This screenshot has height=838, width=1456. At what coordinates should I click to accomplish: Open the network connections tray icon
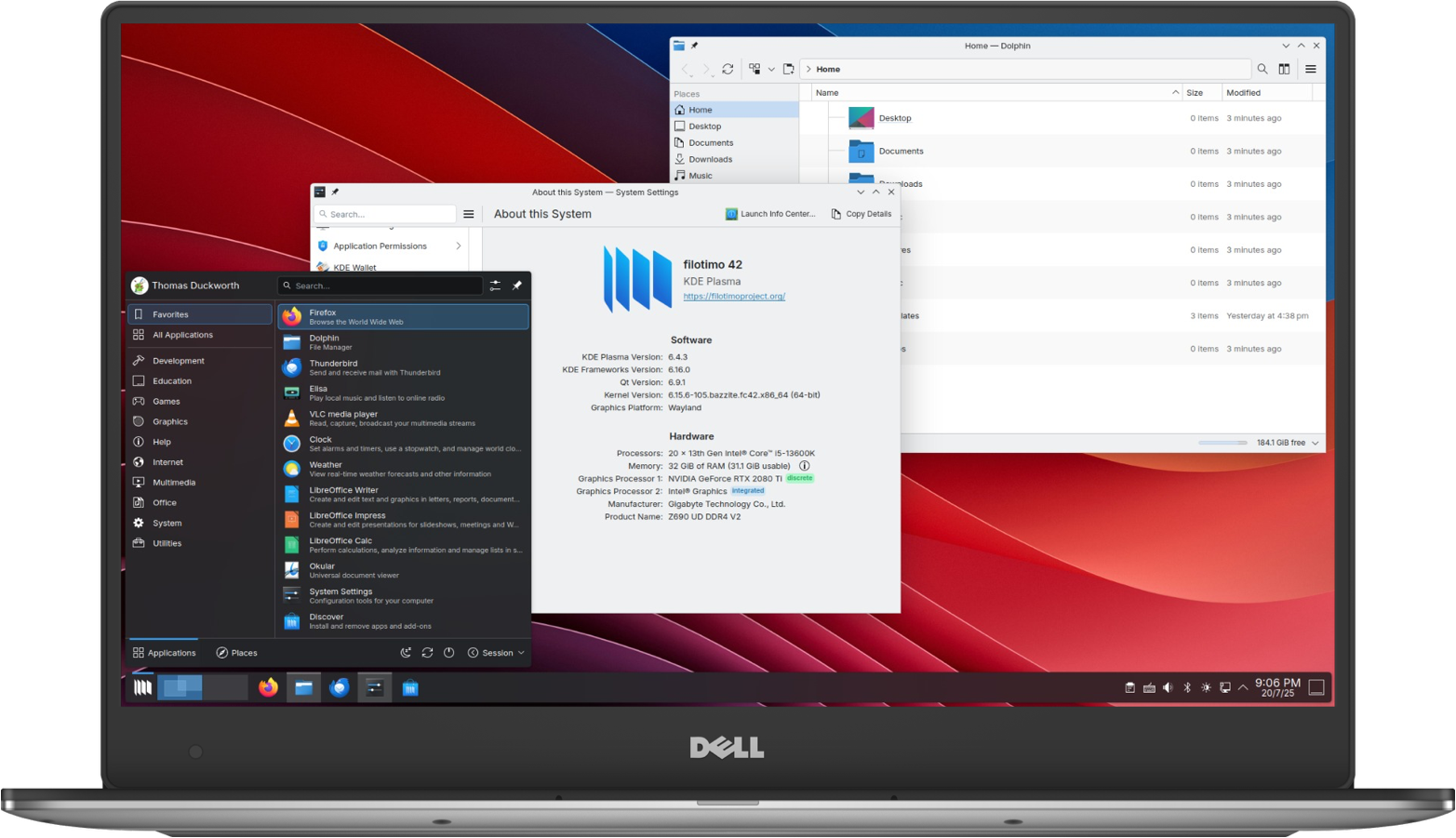pyautogui.click(x=1225, y=688)
